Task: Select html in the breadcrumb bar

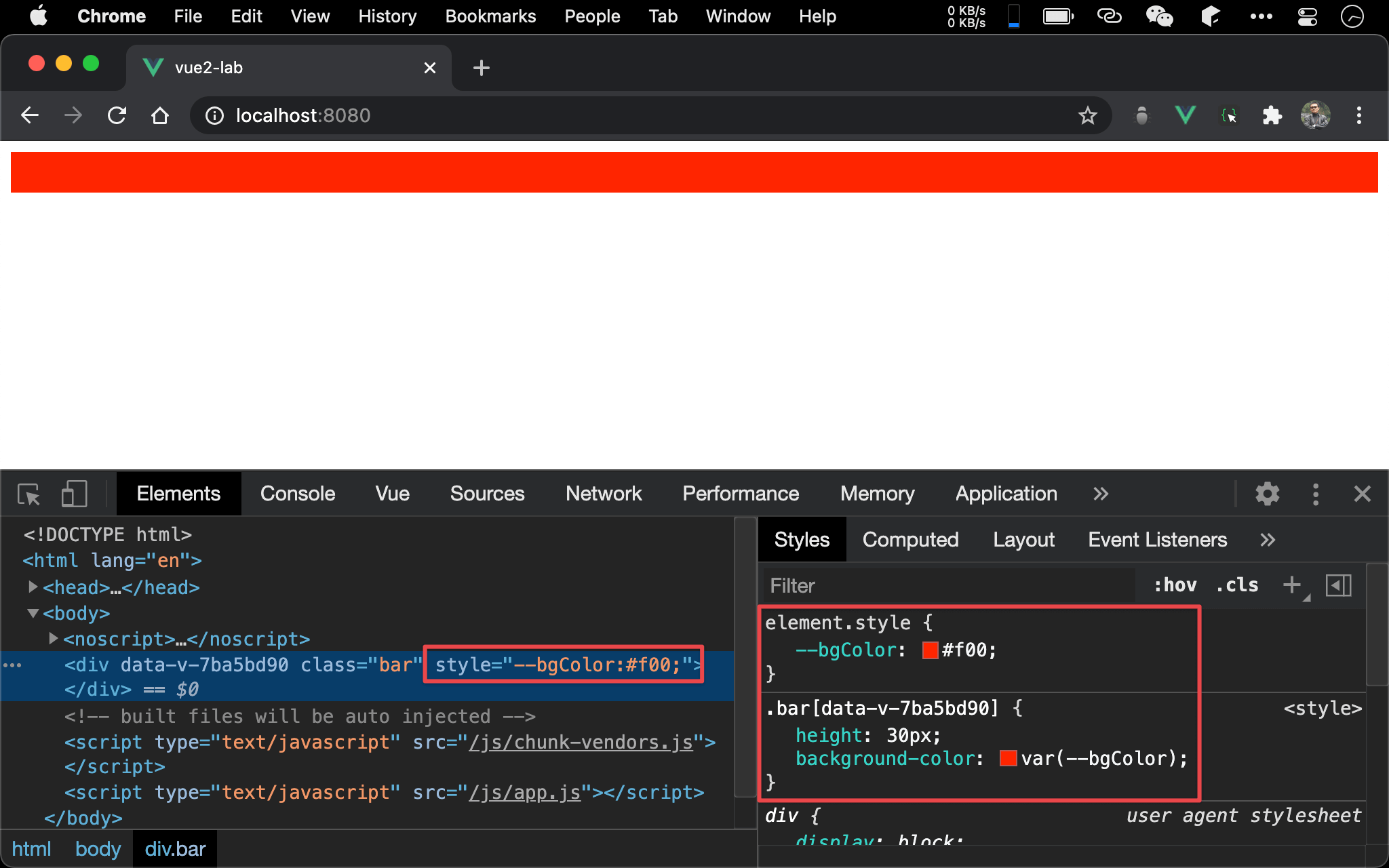Action: [x=31, y=849]
